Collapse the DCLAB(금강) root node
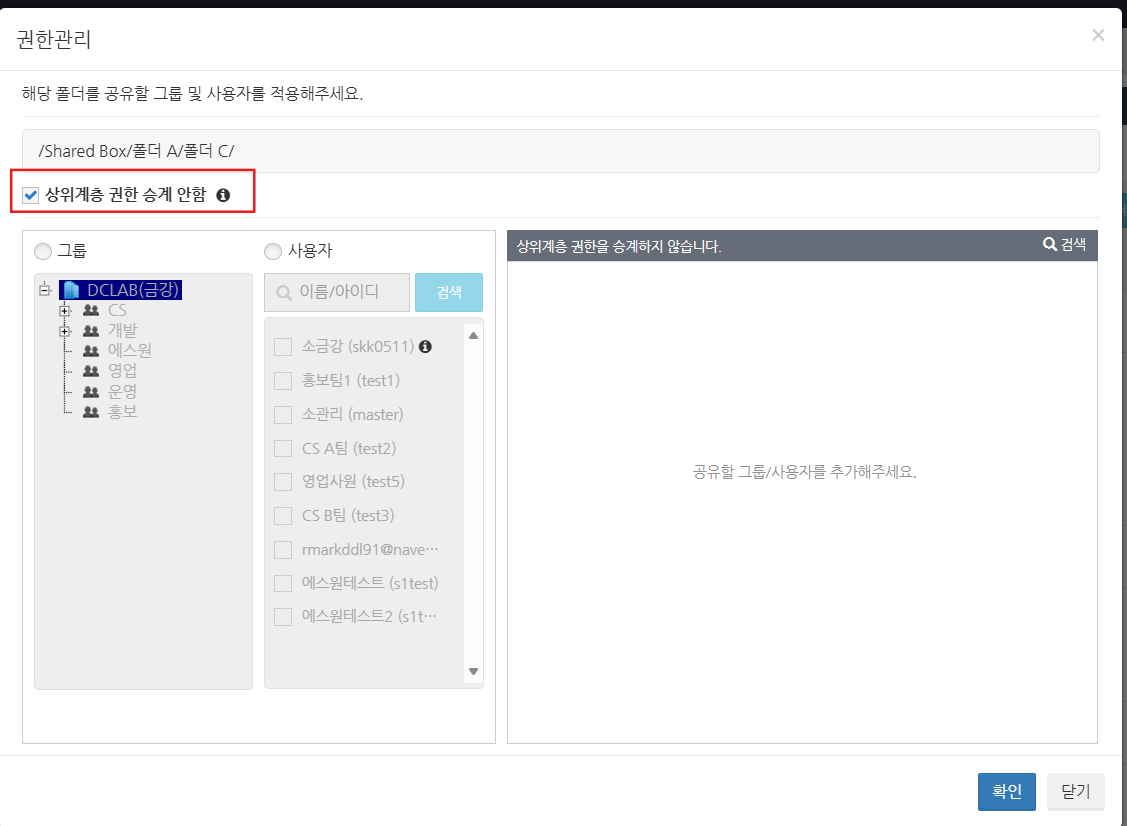Viewport: 1127px width, 826px height. (44, 290)
